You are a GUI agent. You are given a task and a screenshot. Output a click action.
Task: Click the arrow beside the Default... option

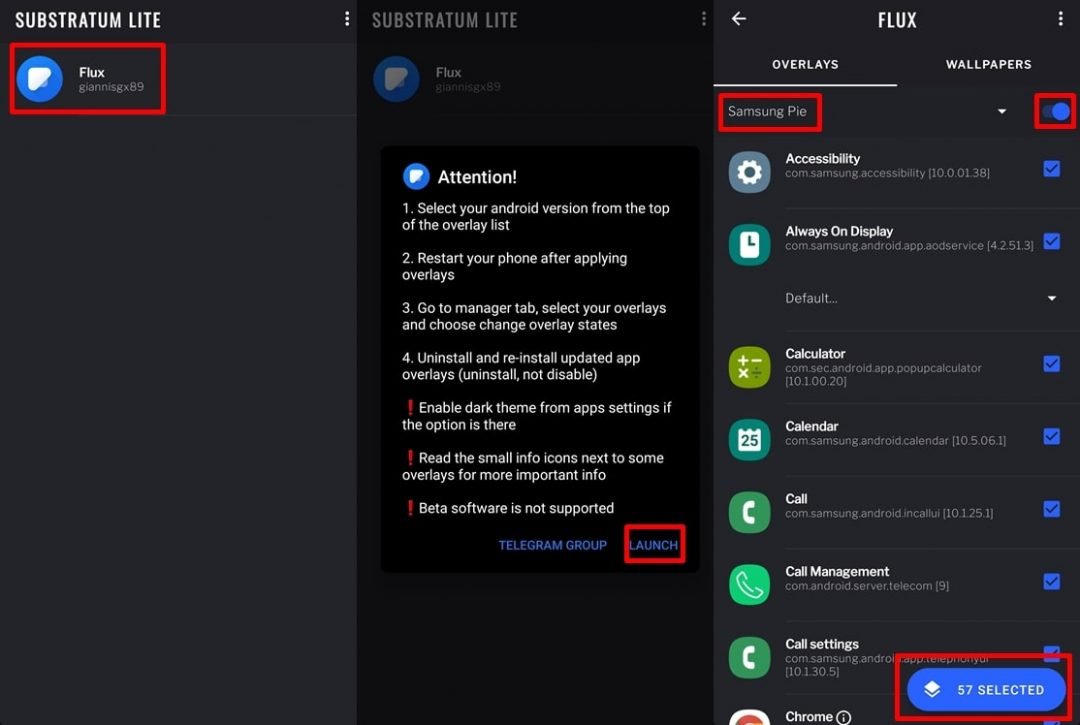[1052, 298]
